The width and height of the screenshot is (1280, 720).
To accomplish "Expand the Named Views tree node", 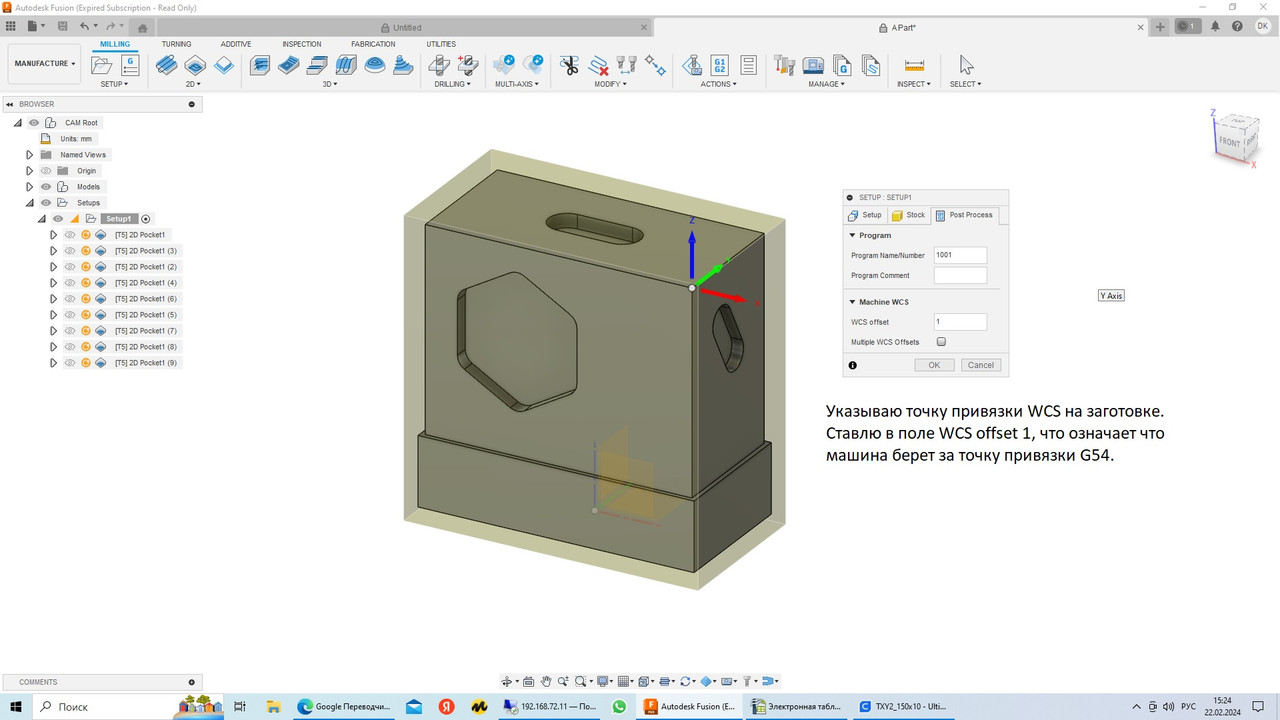I will [30, 155].
